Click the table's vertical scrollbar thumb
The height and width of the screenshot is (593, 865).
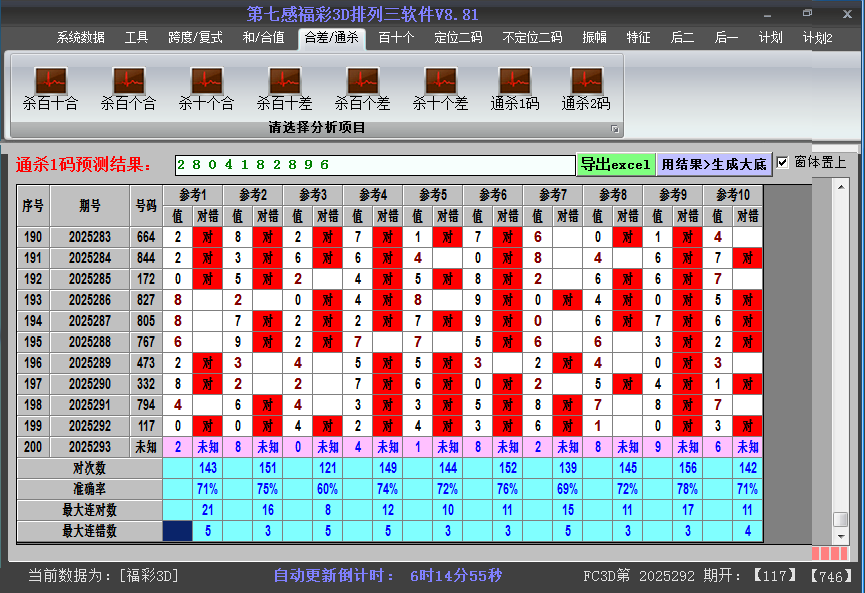(841, 519)
